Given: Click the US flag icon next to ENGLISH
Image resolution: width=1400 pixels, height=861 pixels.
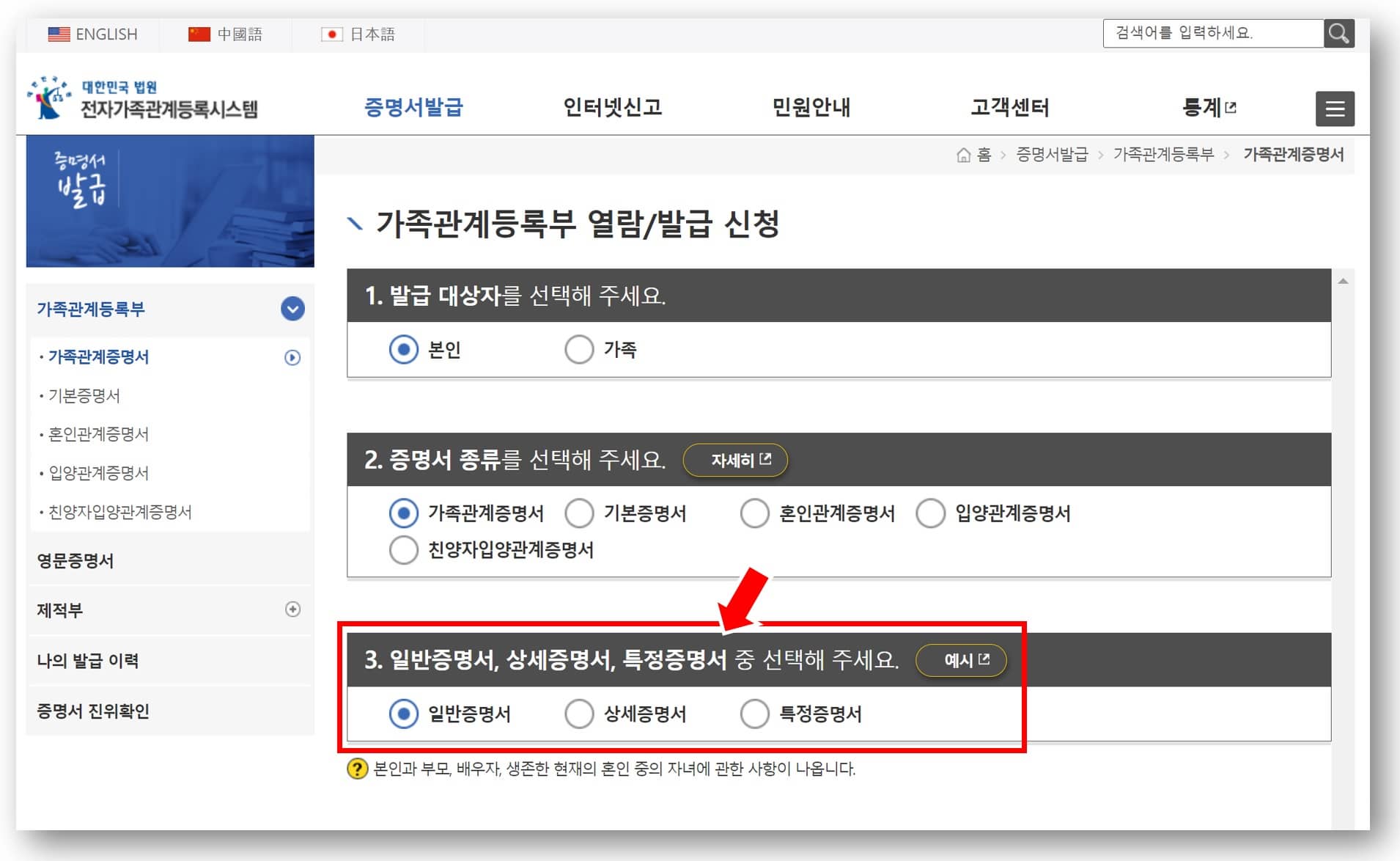Looking at the screenshot, I should point(57,33).
